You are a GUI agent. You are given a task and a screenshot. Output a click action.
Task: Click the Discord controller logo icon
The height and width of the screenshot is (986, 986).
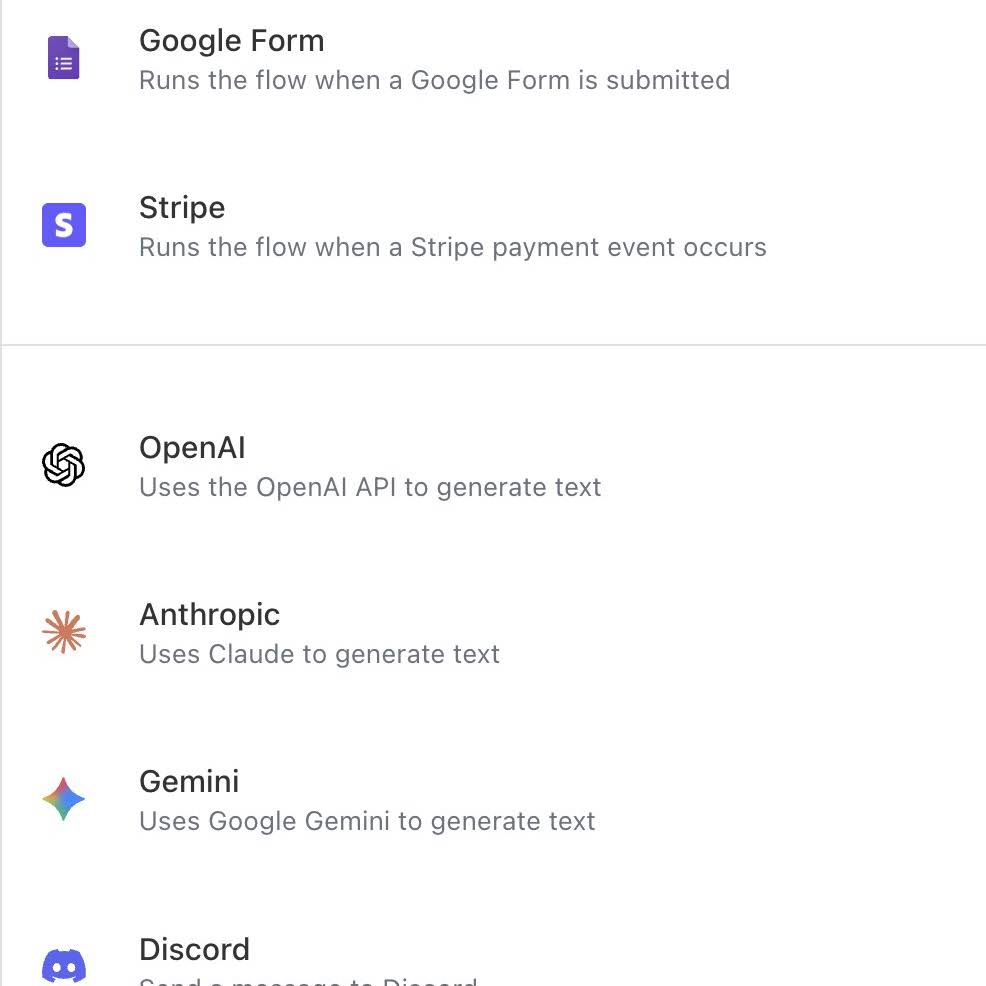[x=64, y=965]
